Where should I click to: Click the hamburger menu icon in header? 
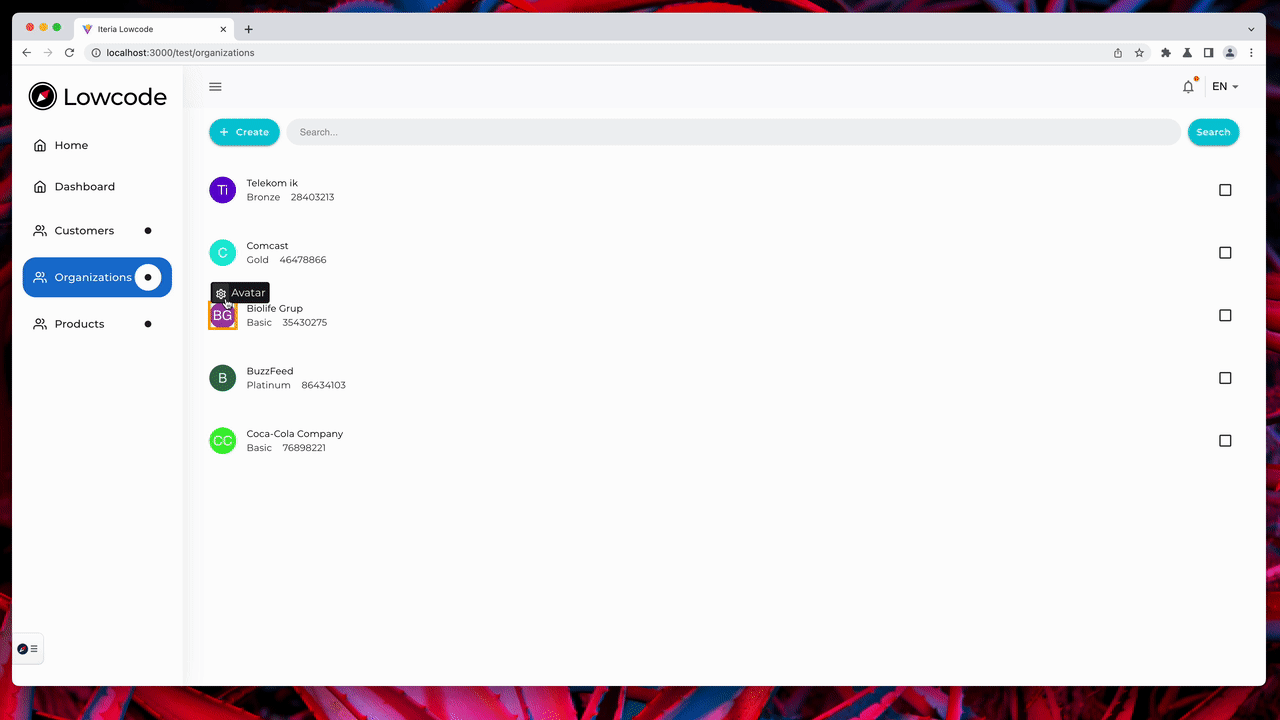(215, 87)
